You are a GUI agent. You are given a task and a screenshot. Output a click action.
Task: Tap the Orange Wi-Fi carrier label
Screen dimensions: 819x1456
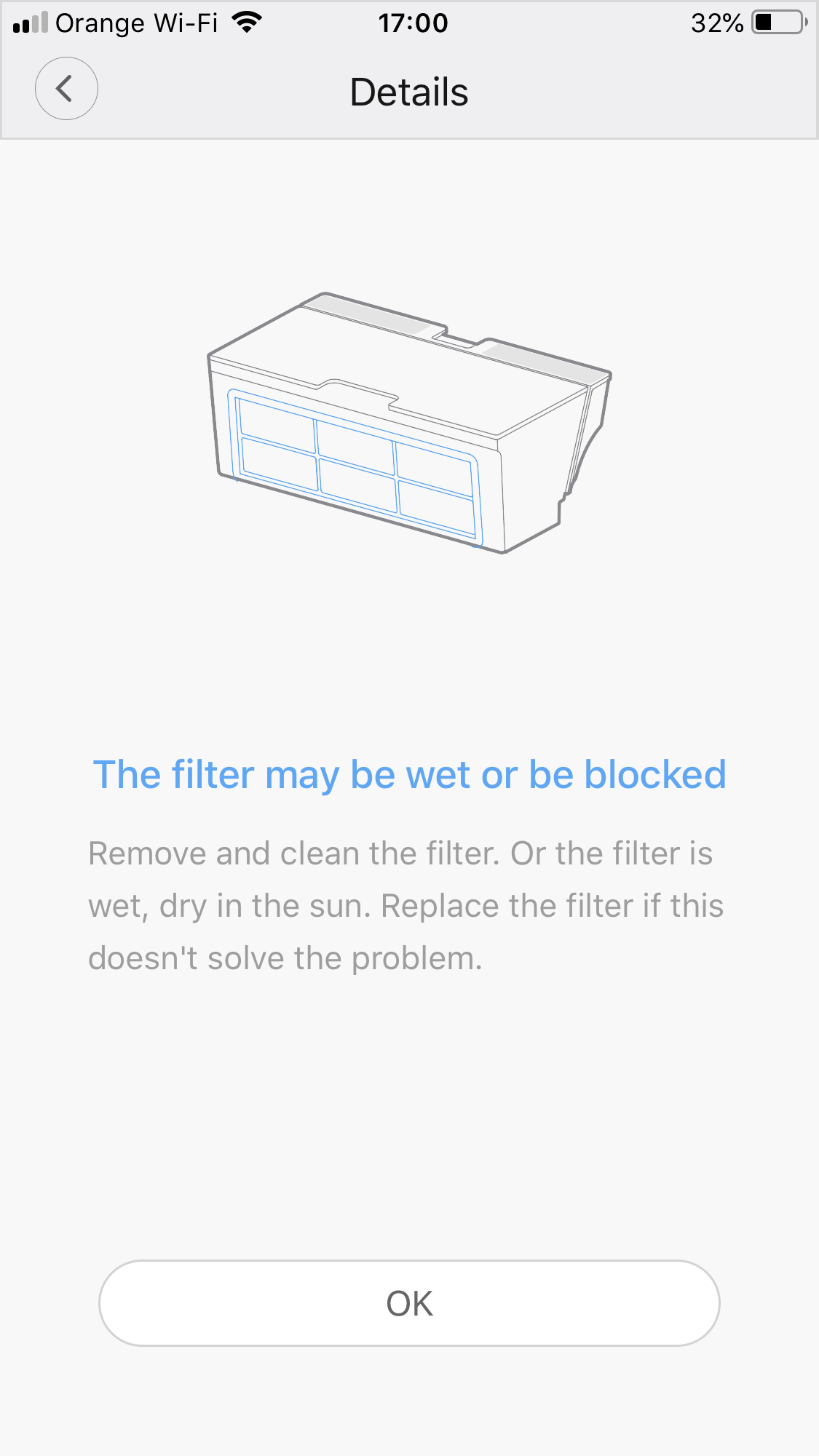[x=137, y=23]
